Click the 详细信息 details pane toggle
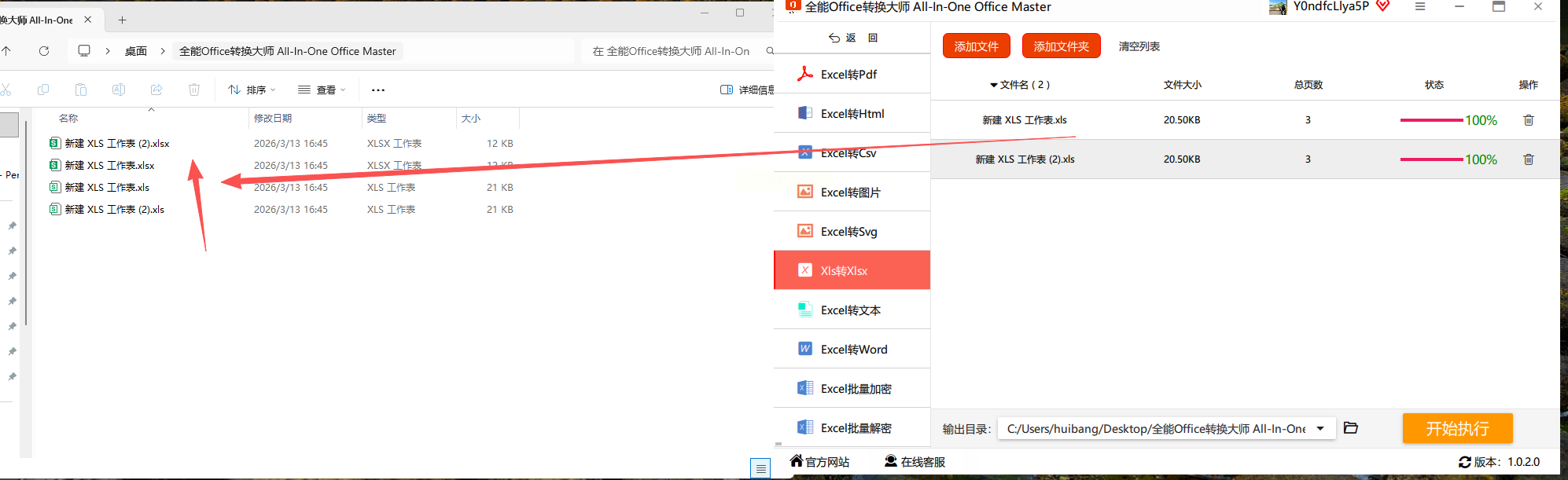 coord(747,90)
